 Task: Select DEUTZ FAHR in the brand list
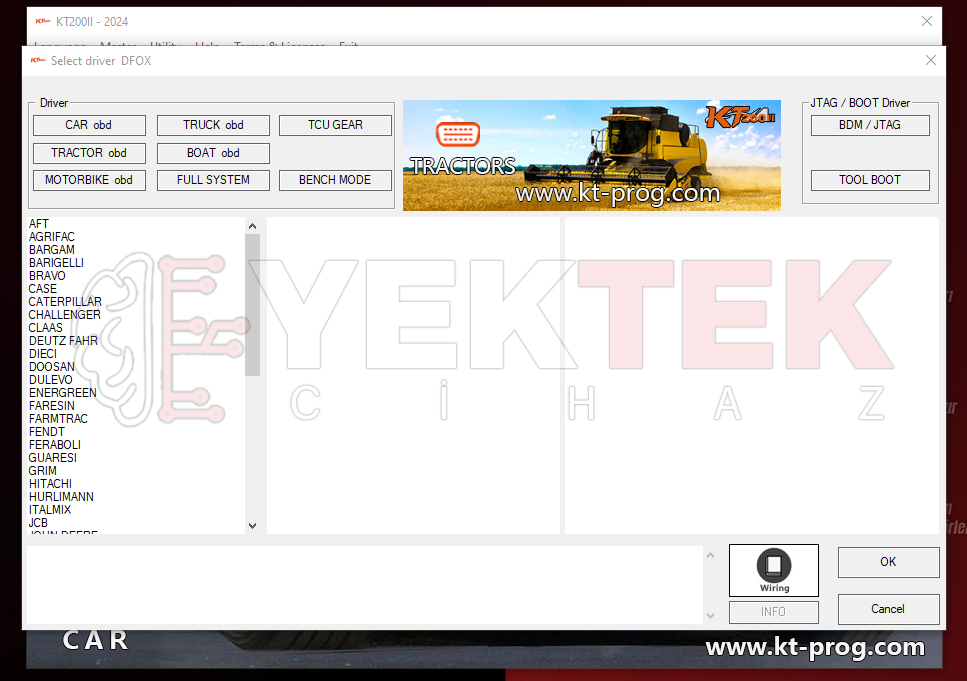[x=63, y=340]
